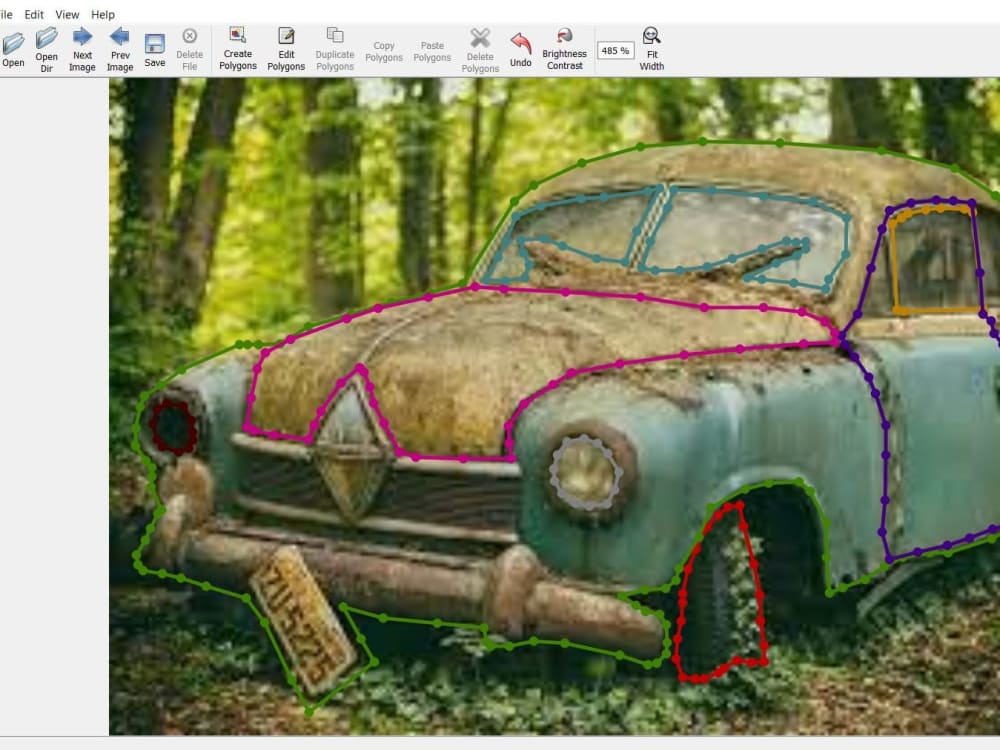Open the View menu

point(67,14)
